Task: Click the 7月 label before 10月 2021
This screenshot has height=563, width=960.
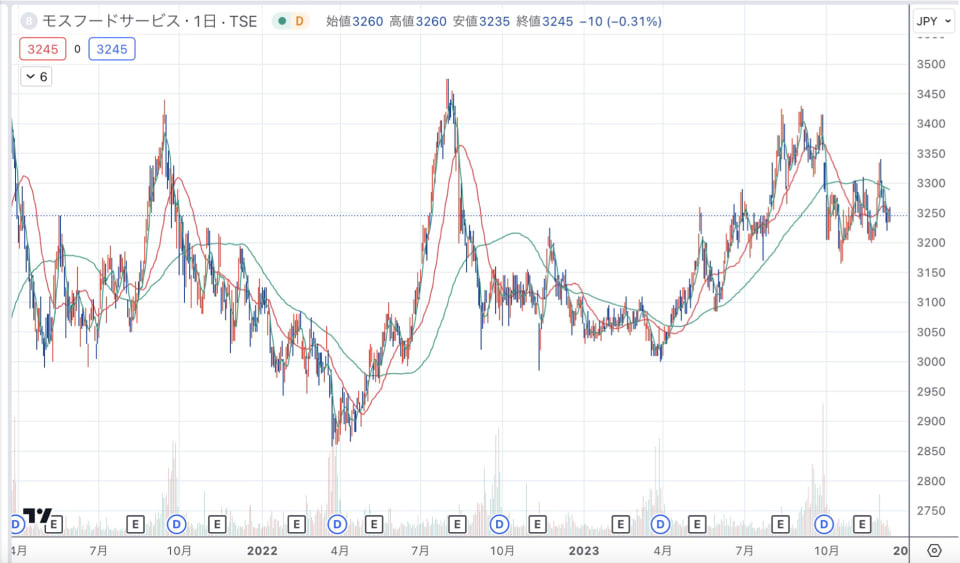Action: click(98, 551)
